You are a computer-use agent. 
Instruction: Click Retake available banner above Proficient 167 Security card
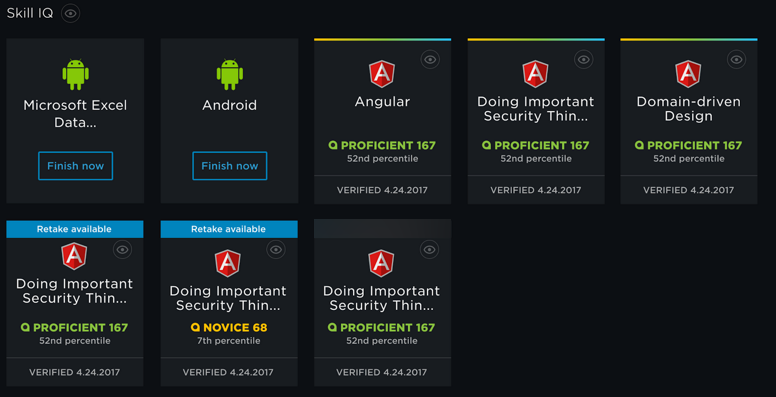(x=75, y=229)
